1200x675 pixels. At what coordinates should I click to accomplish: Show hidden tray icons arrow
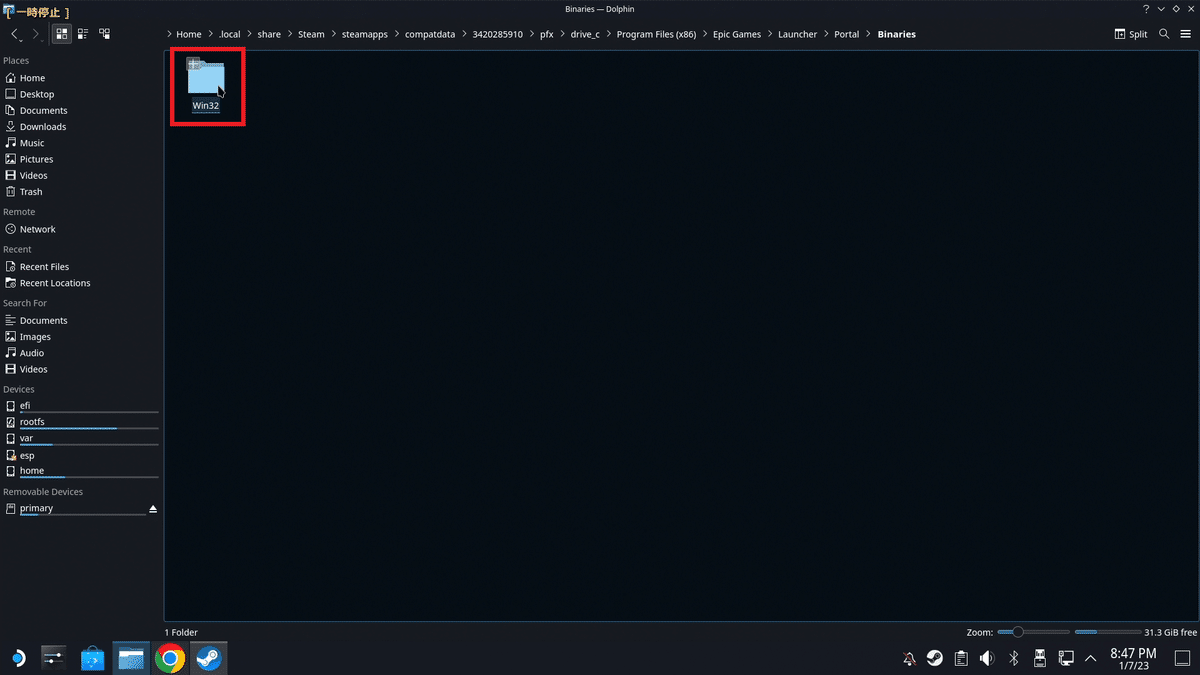point(1090,658)
